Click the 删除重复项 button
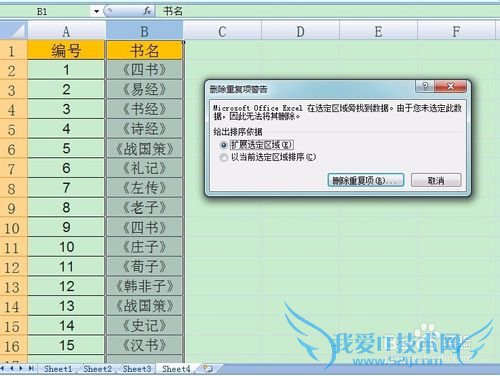Image resolution: width=500 pixels, height=376 pixels. point(366,181)
